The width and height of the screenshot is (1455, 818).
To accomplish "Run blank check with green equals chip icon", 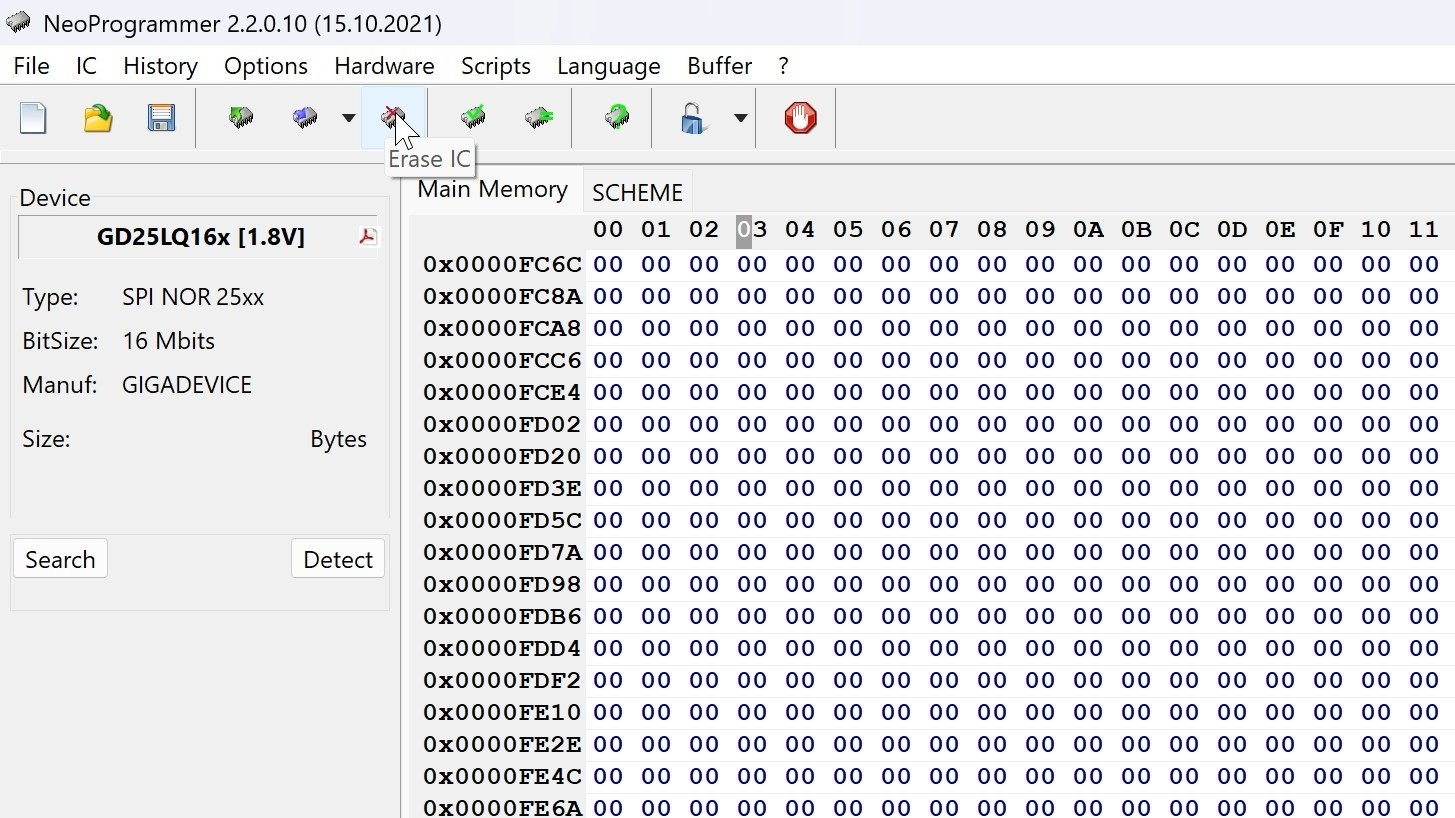I will (x=538, y=118).
